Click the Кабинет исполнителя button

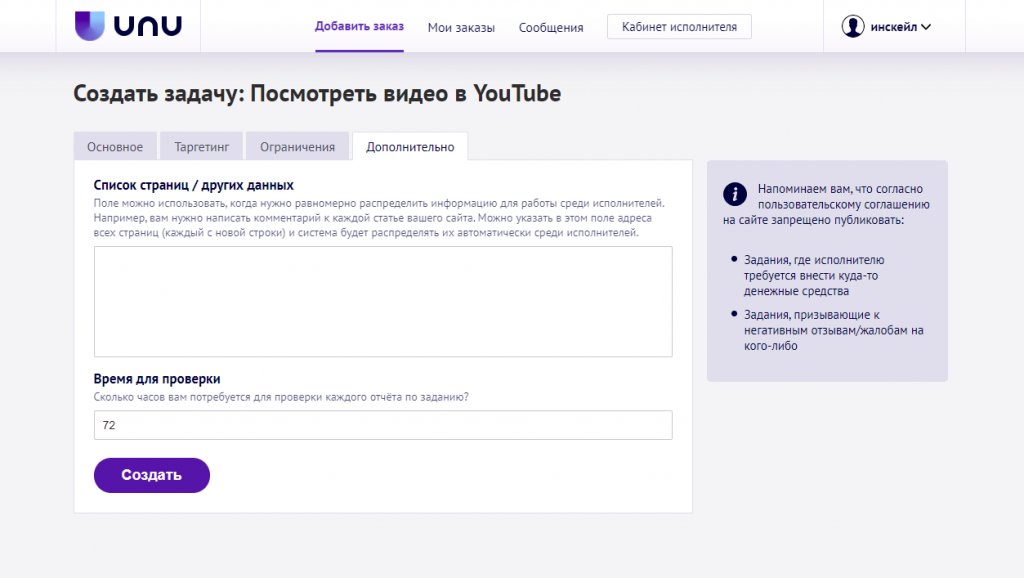click(679, 27)
